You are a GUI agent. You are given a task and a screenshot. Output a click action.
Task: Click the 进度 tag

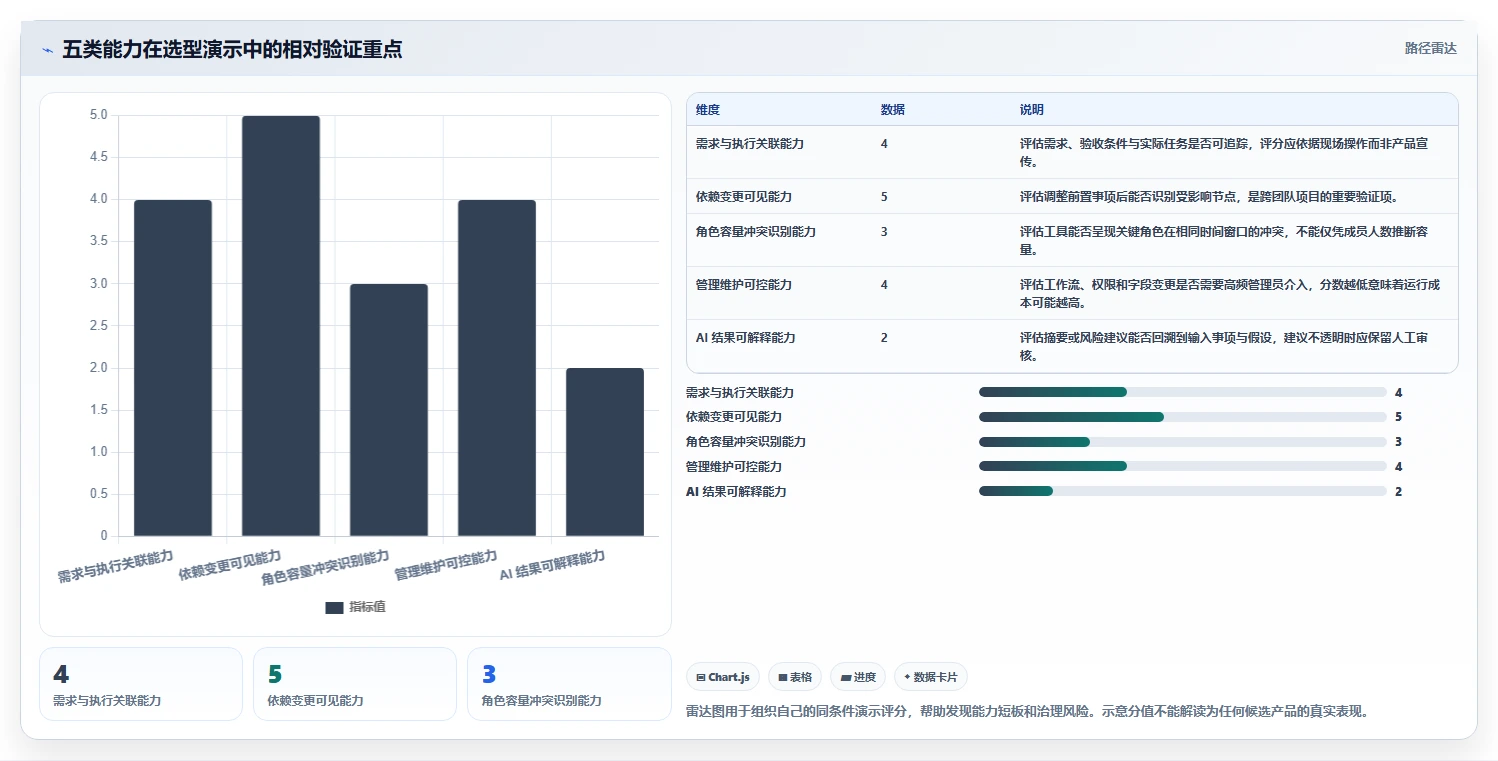pos(858,677)
